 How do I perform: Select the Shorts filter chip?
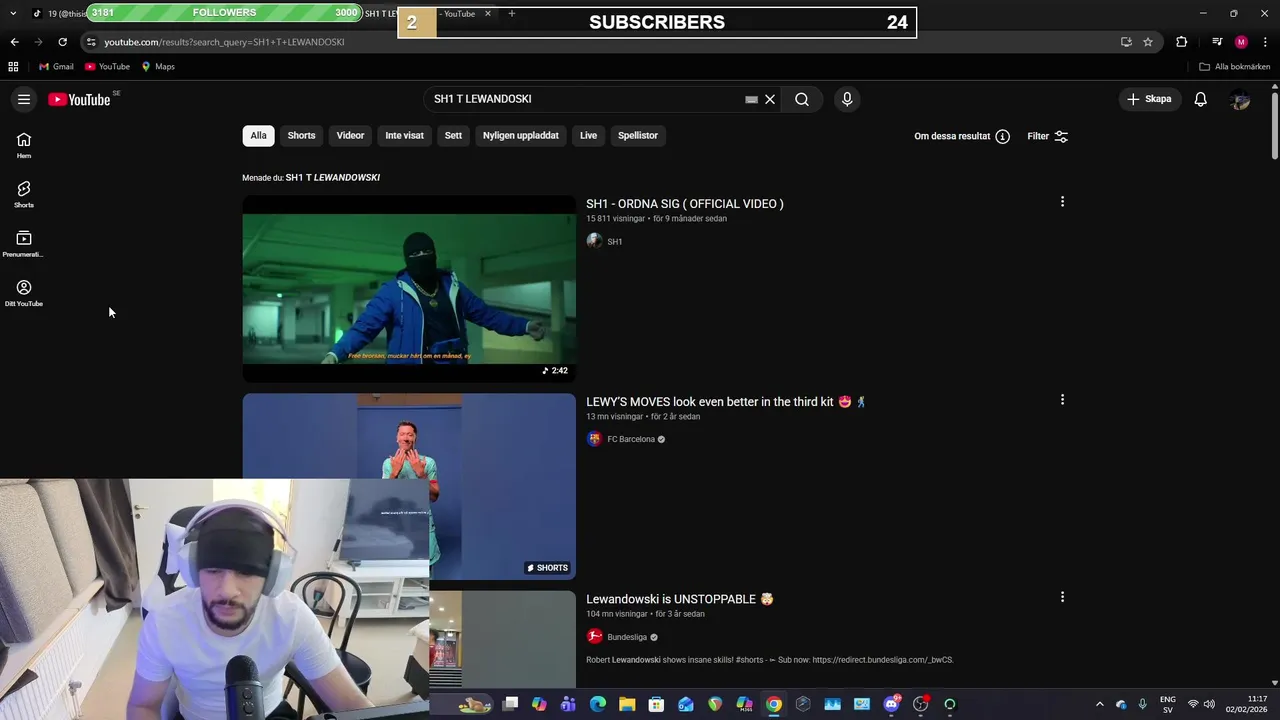[301, 135]
